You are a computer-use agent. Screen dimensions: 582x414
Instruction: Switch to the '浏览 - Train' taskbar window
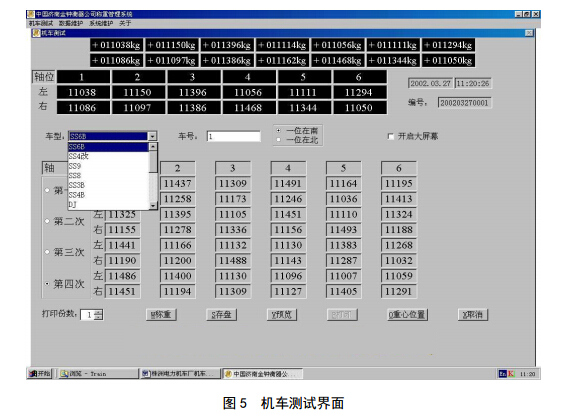(x=98, y=374)
